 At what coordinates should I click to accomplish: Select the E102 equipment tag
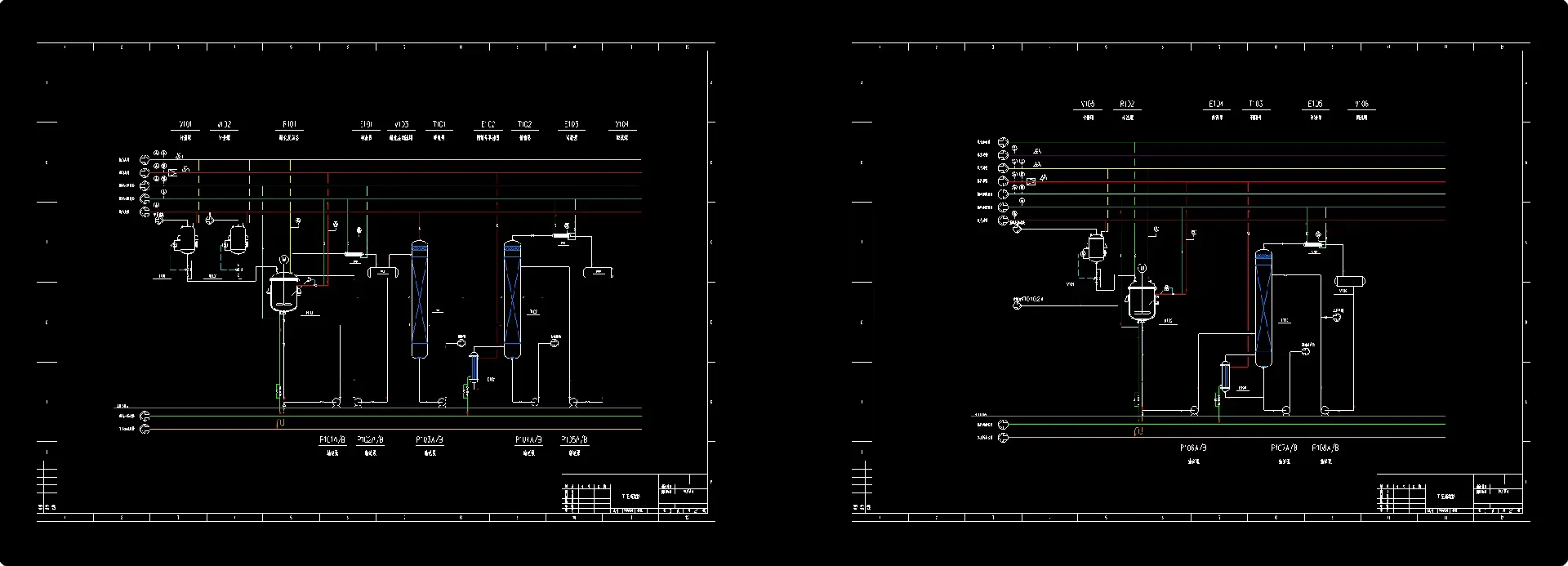tap(488, 125)
